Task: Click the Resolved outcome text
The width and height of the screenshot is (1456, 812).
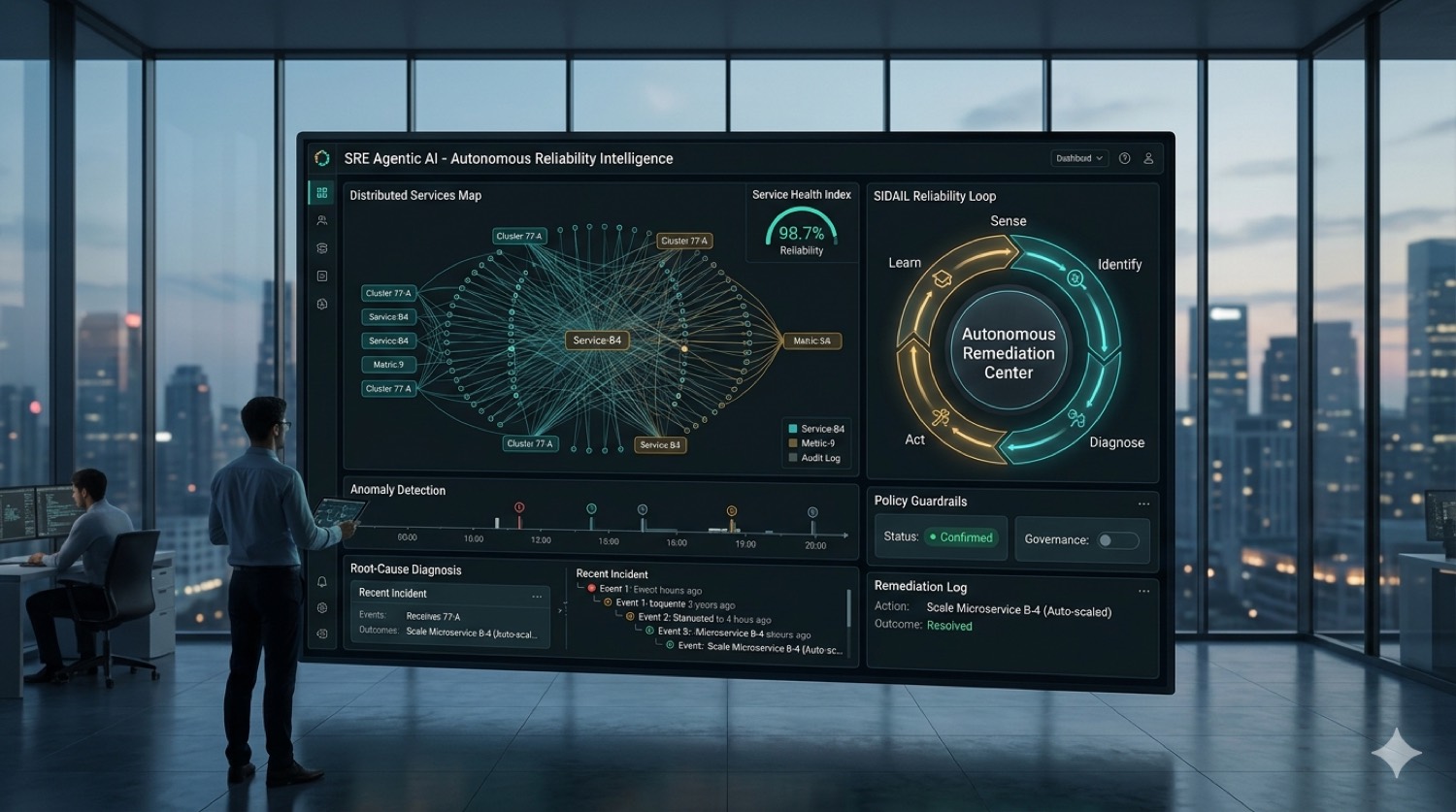Action: (949, 626)
